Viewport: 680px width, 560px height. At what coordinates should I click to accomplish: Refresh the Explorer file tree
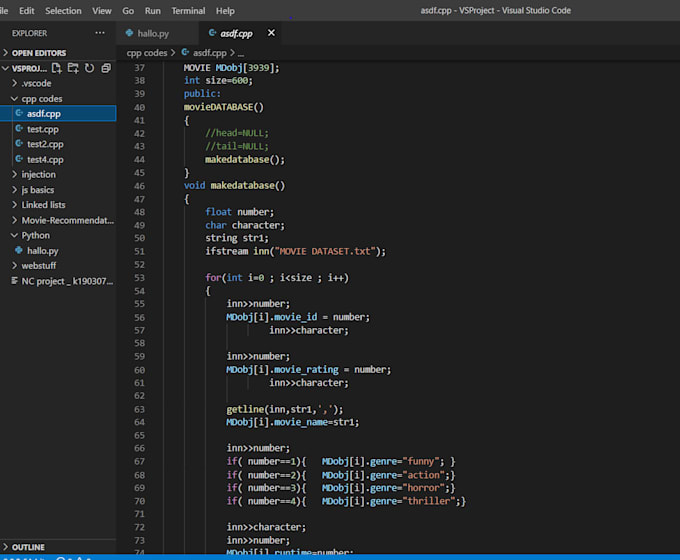[89, 68]
